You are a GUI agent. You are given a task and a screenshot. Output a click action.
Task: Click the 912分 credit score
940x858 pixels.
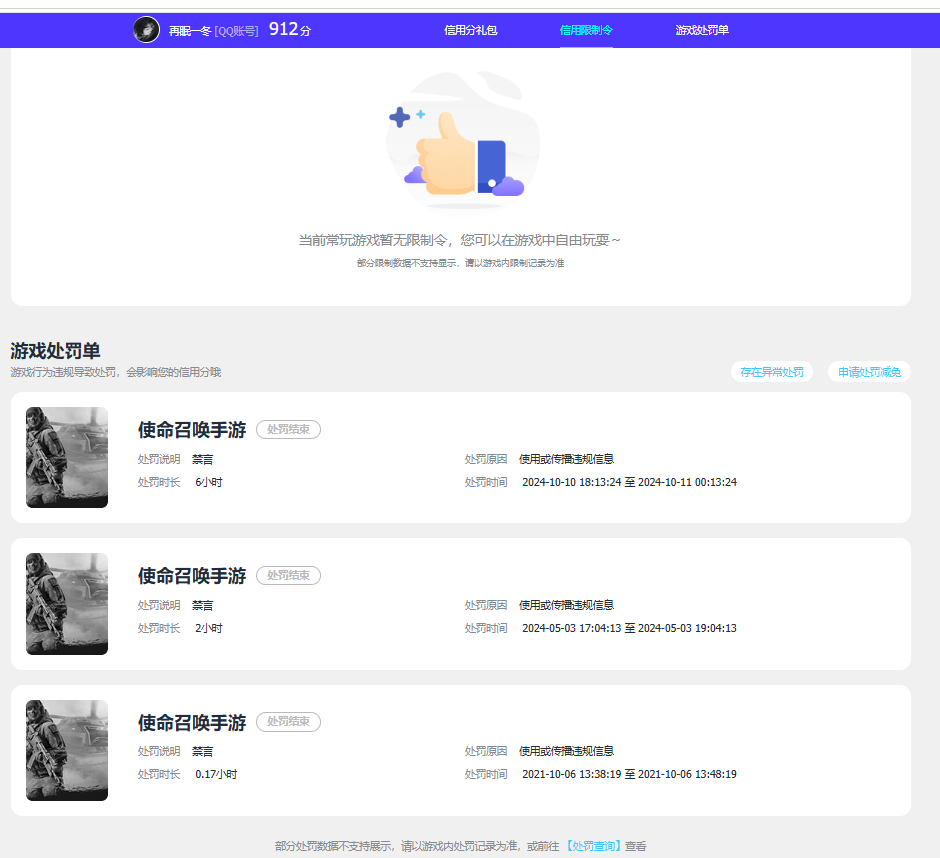click(x=290, y=29)
